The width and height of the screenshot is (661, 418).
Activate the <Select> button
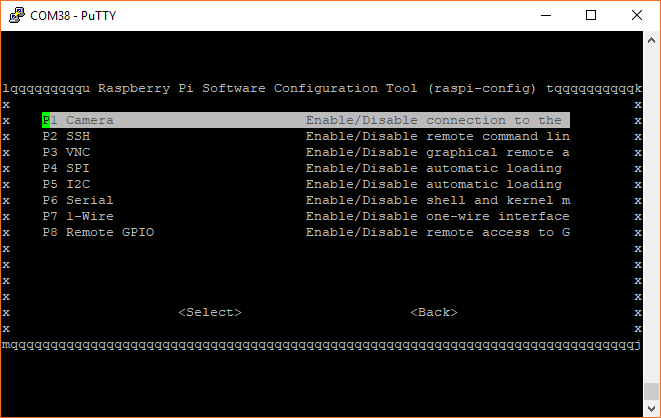pos(210,312)
